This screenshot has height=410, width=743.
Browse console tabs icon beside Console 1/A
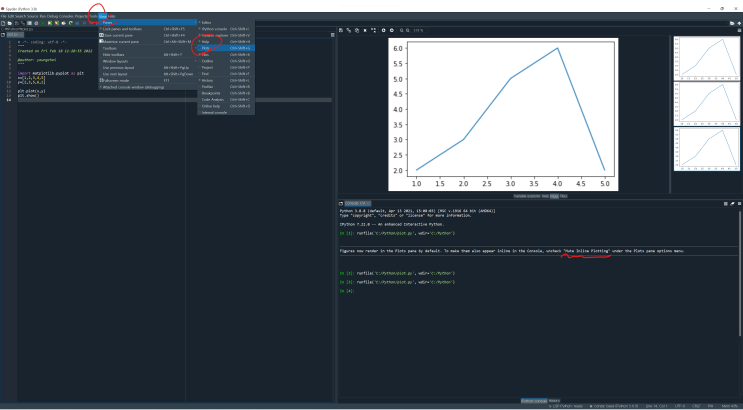pos(341,203)
